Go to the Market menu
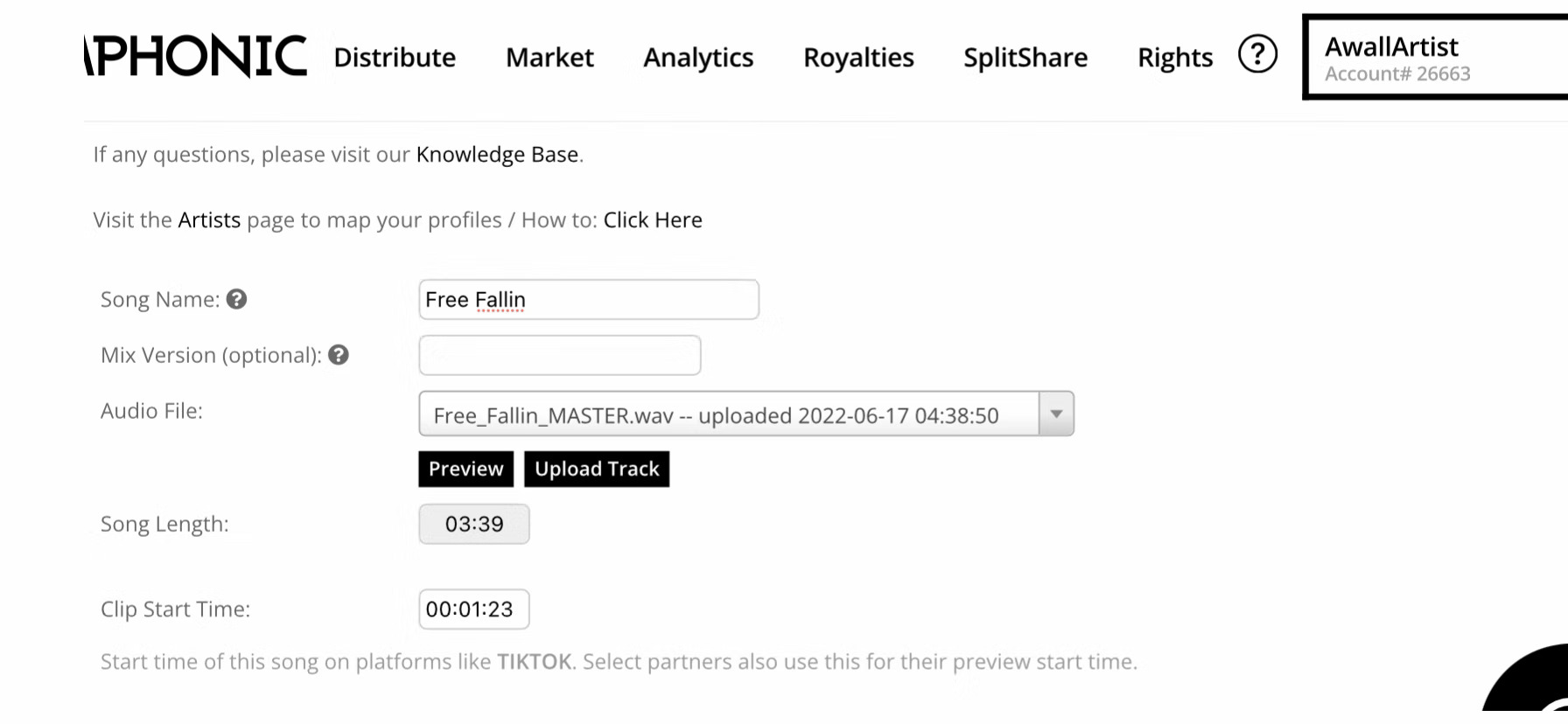The image size is (1568, 724). pos(549,58)
